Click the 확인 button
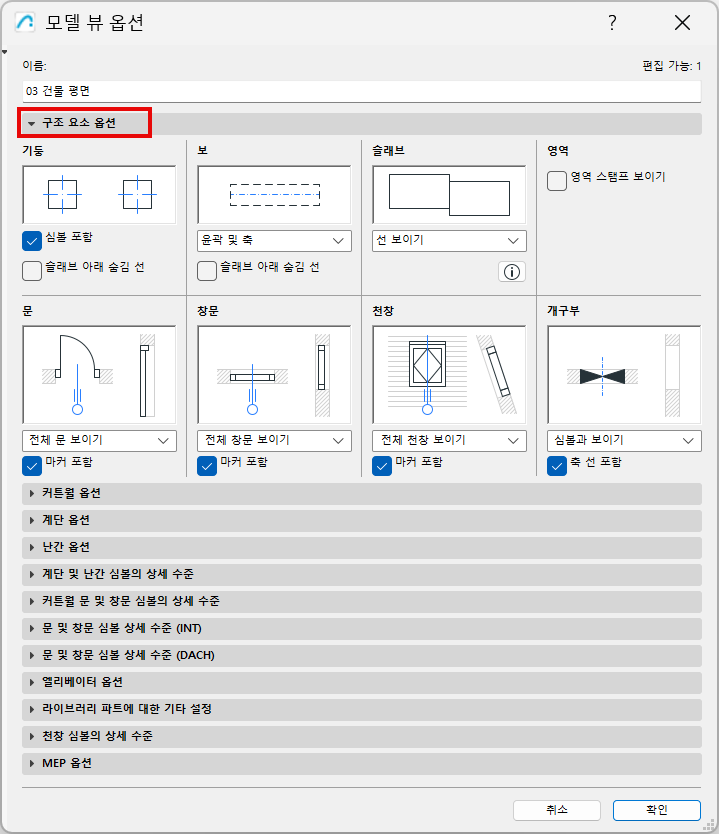 point(657,810)
